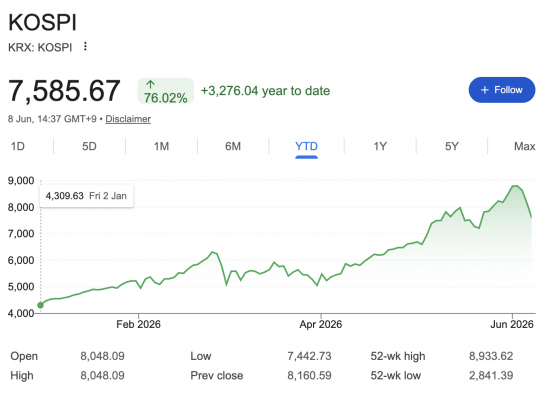Select the 1M range tab

pos(161,146)
